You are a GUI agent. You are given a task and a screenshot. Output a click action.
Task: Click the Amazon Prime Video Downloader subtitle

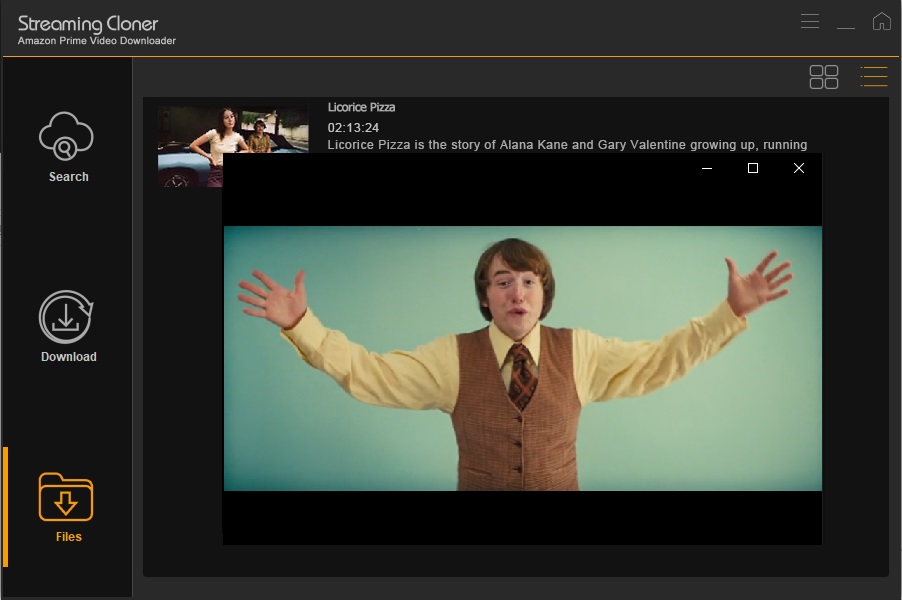point(97,41)
